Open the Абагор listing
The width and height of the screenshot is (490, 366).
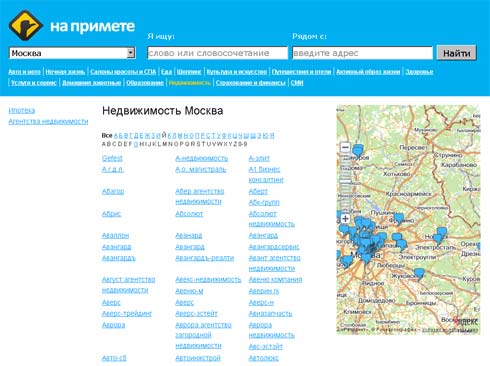[x=113, y=191]
